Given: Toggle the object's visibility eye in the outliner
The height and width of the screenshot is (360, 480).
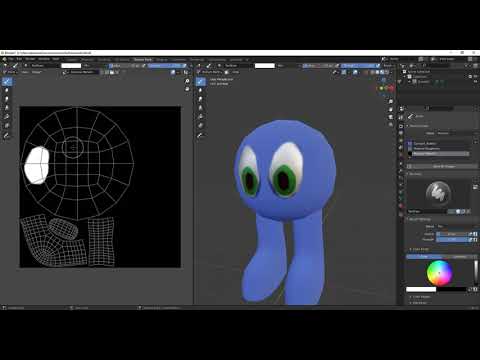Looking at the screenshot, I should [476, 82].
